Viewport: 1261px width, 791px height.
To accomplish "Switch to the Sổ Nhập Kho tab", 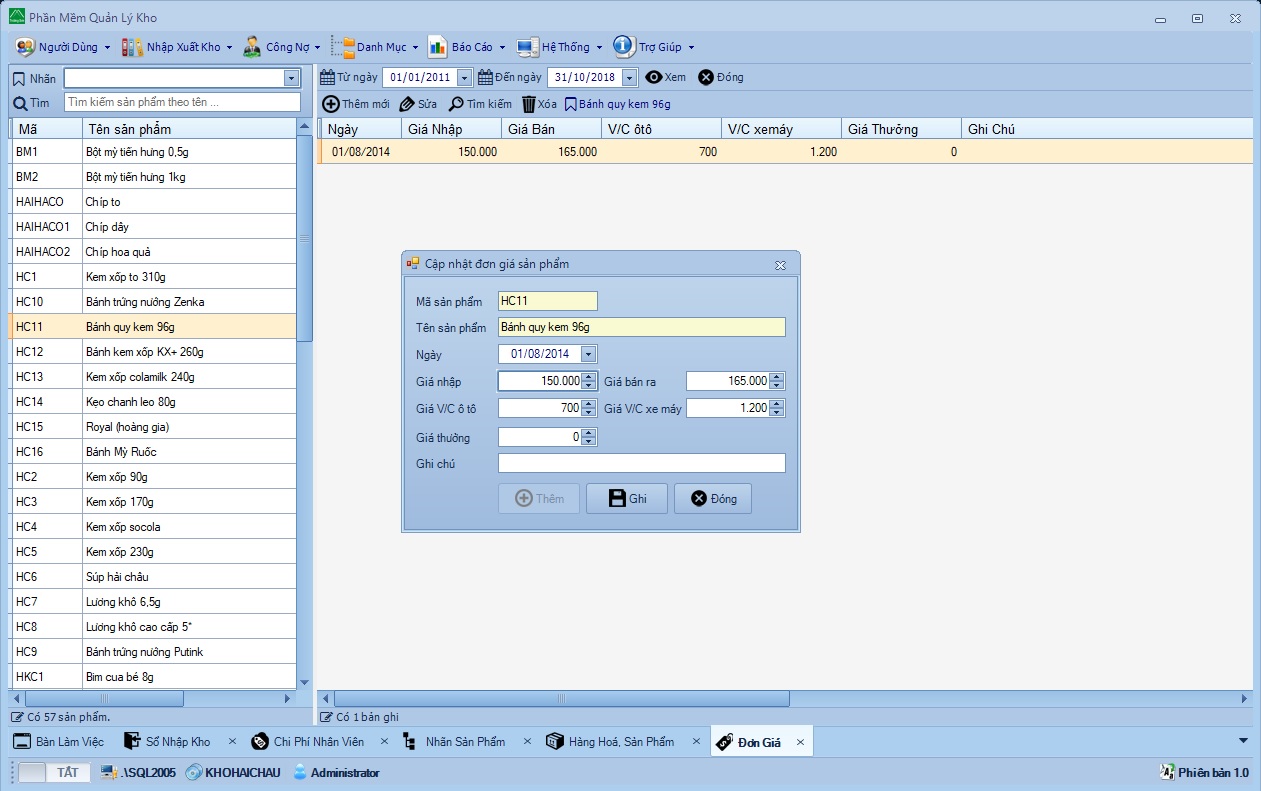I will tap(167, 742).
